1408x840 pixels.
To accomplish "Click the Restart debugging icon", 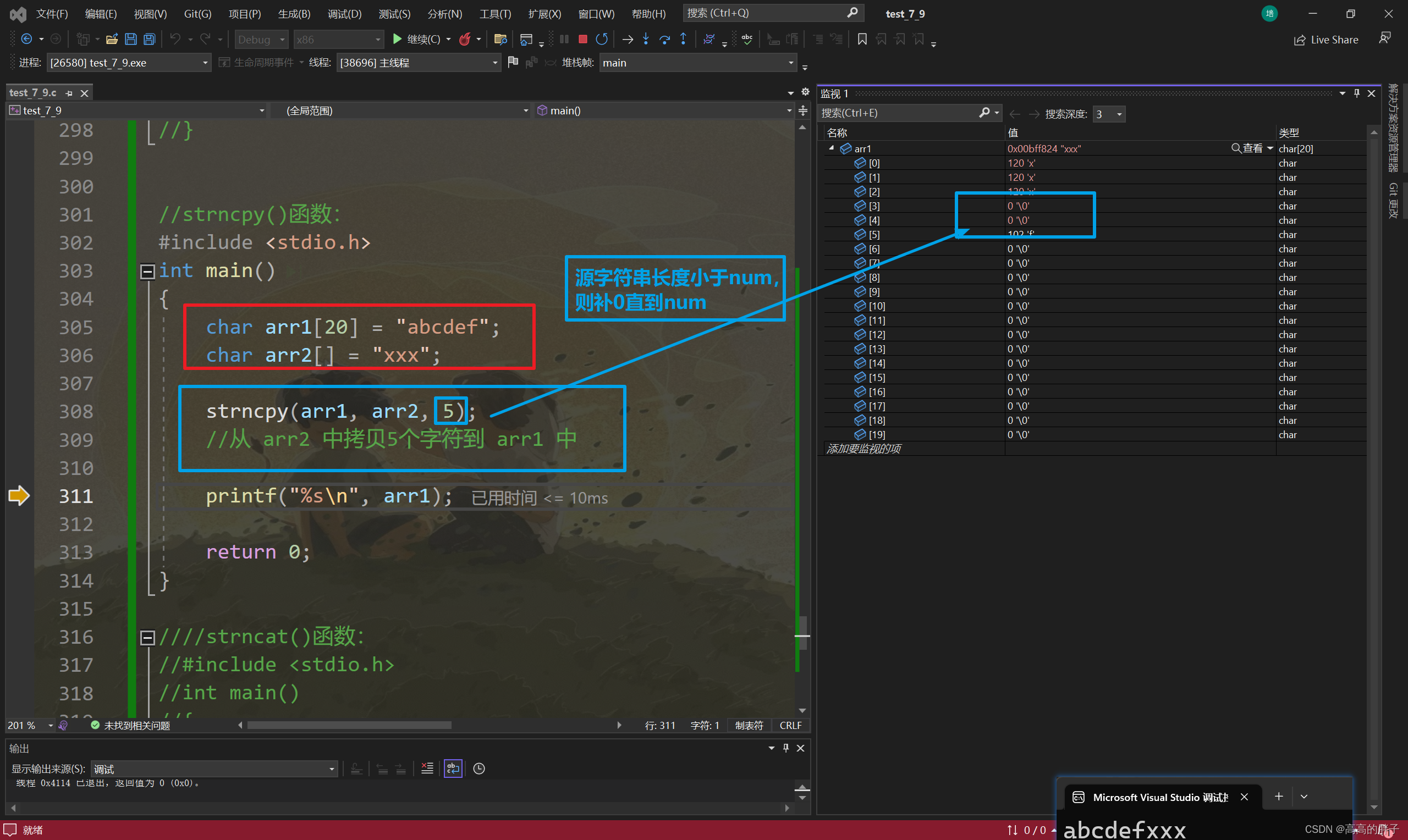I will coord(602,39).
